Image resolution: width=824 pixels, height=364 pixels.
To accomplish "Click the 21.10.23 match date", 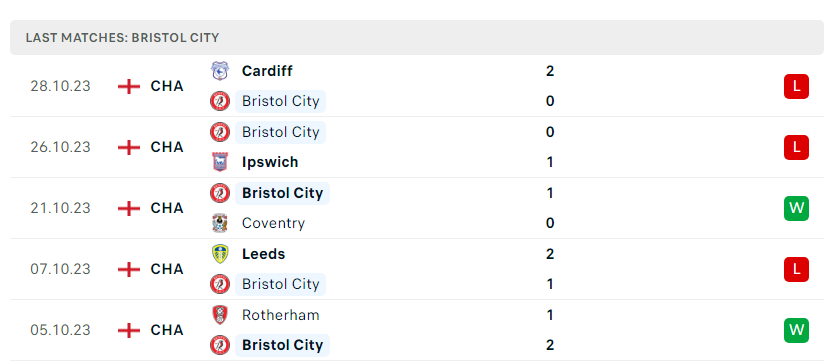I will pos(60,209).
